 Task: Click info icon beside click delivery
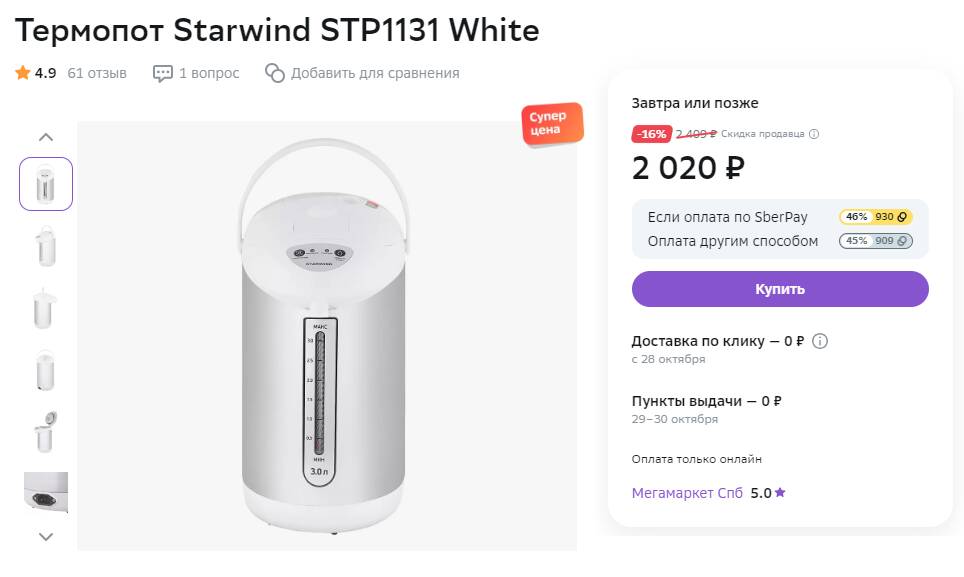tap(820, 341)
